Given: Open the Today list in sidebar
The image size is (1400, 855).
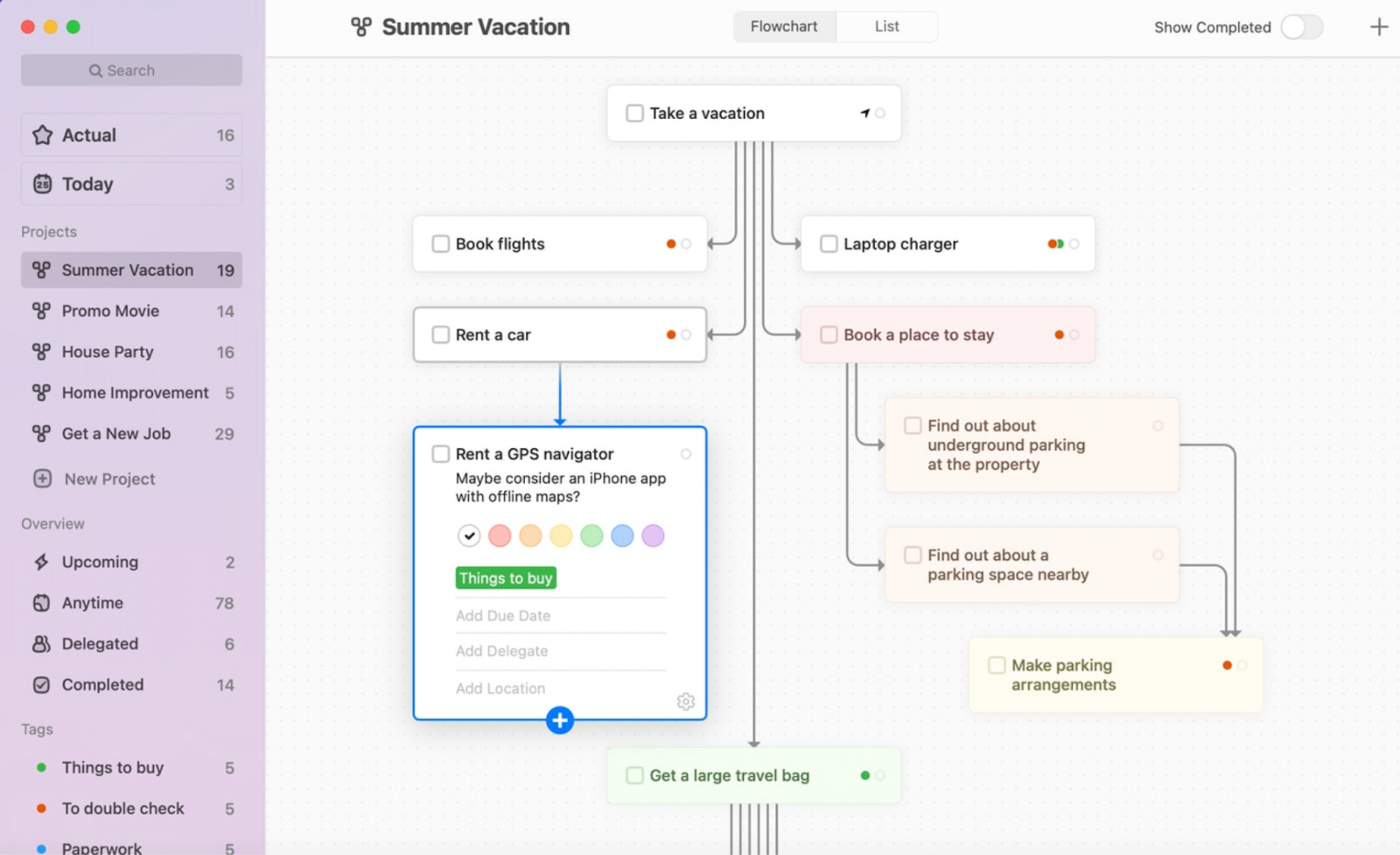Looking at the screenshot, I should tap(131, 184).
